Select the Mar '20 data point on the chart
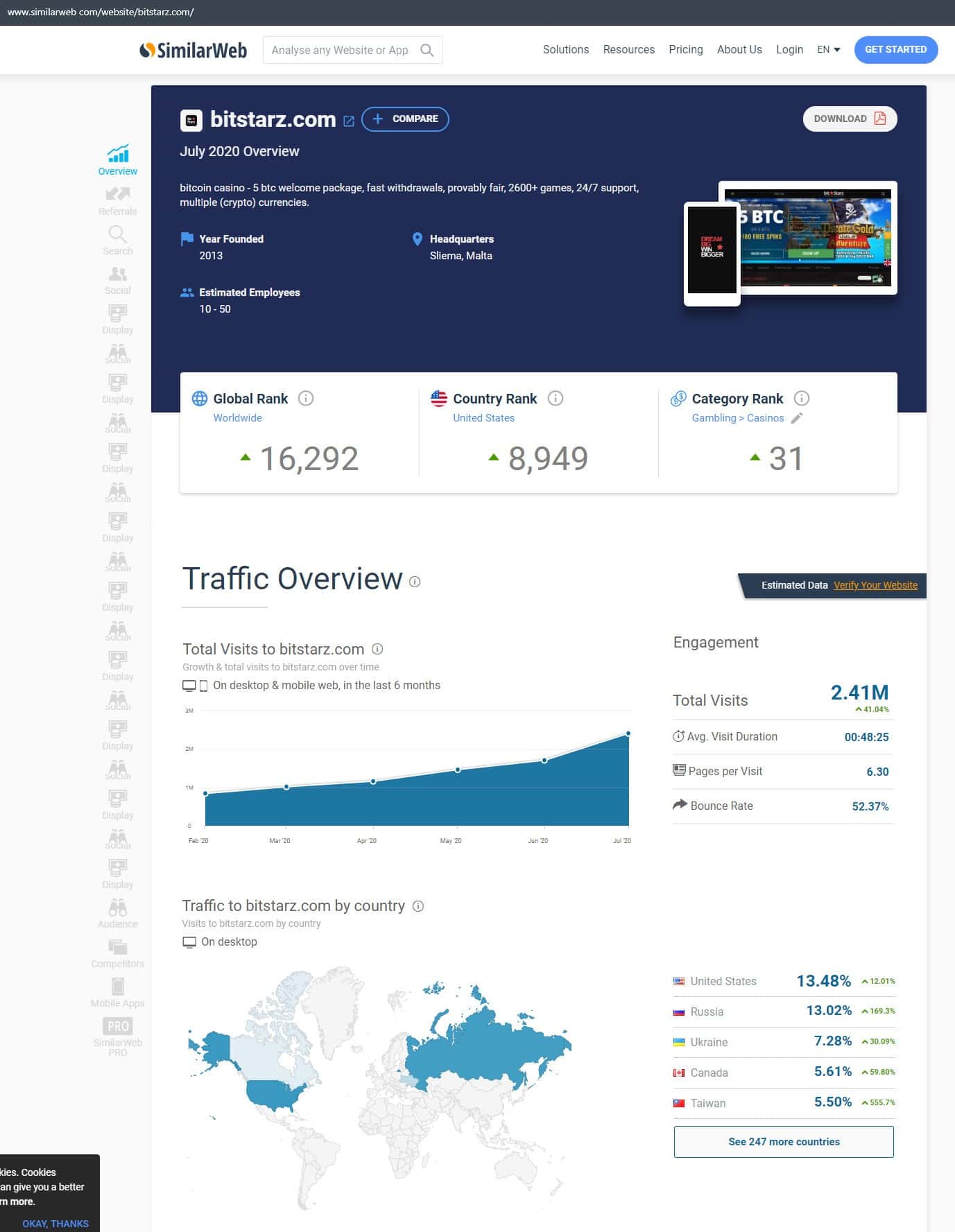 click(x=286, y=787)
